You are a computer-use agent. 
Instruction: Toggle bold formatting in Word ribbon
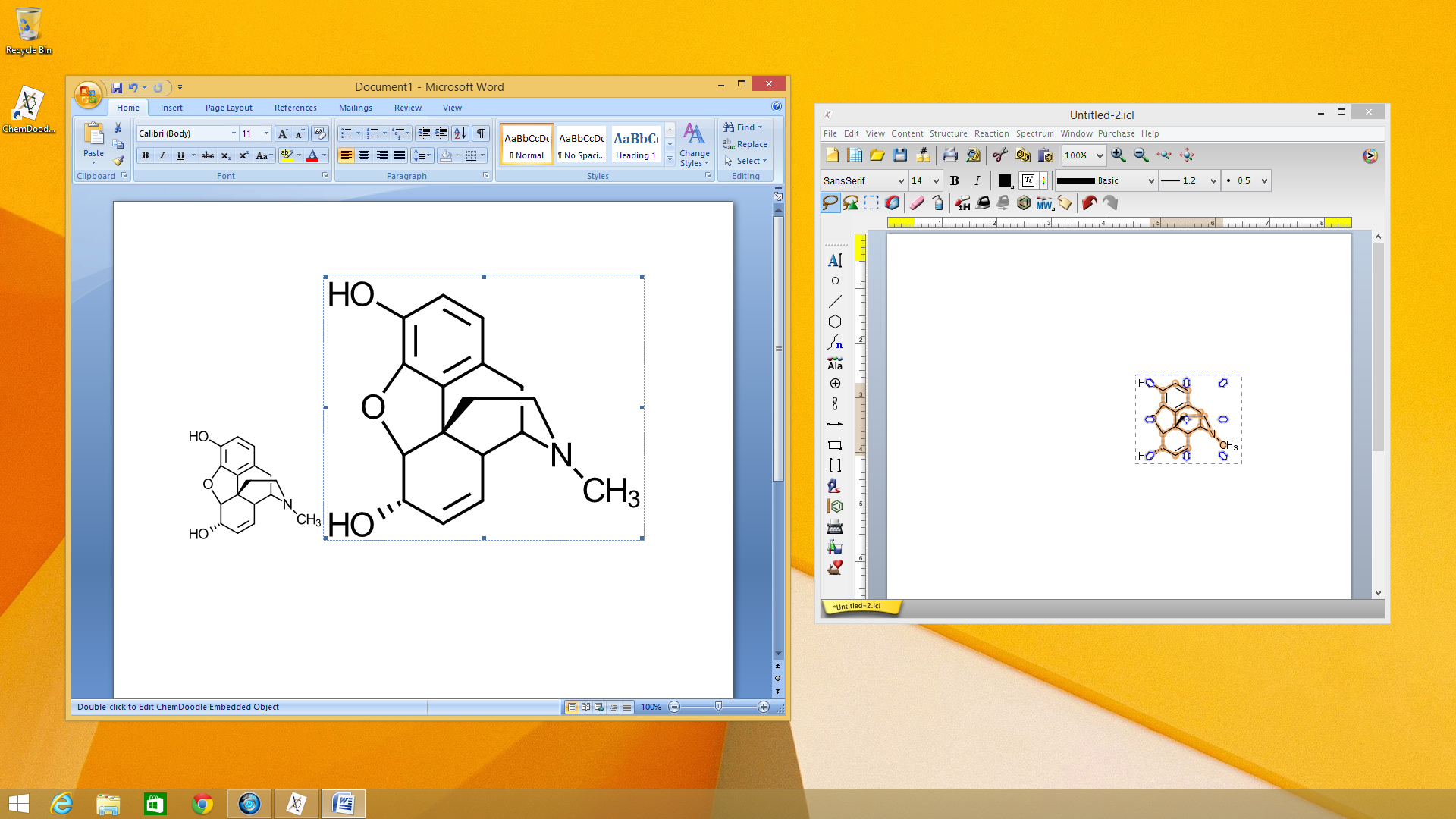pos(144,155)
